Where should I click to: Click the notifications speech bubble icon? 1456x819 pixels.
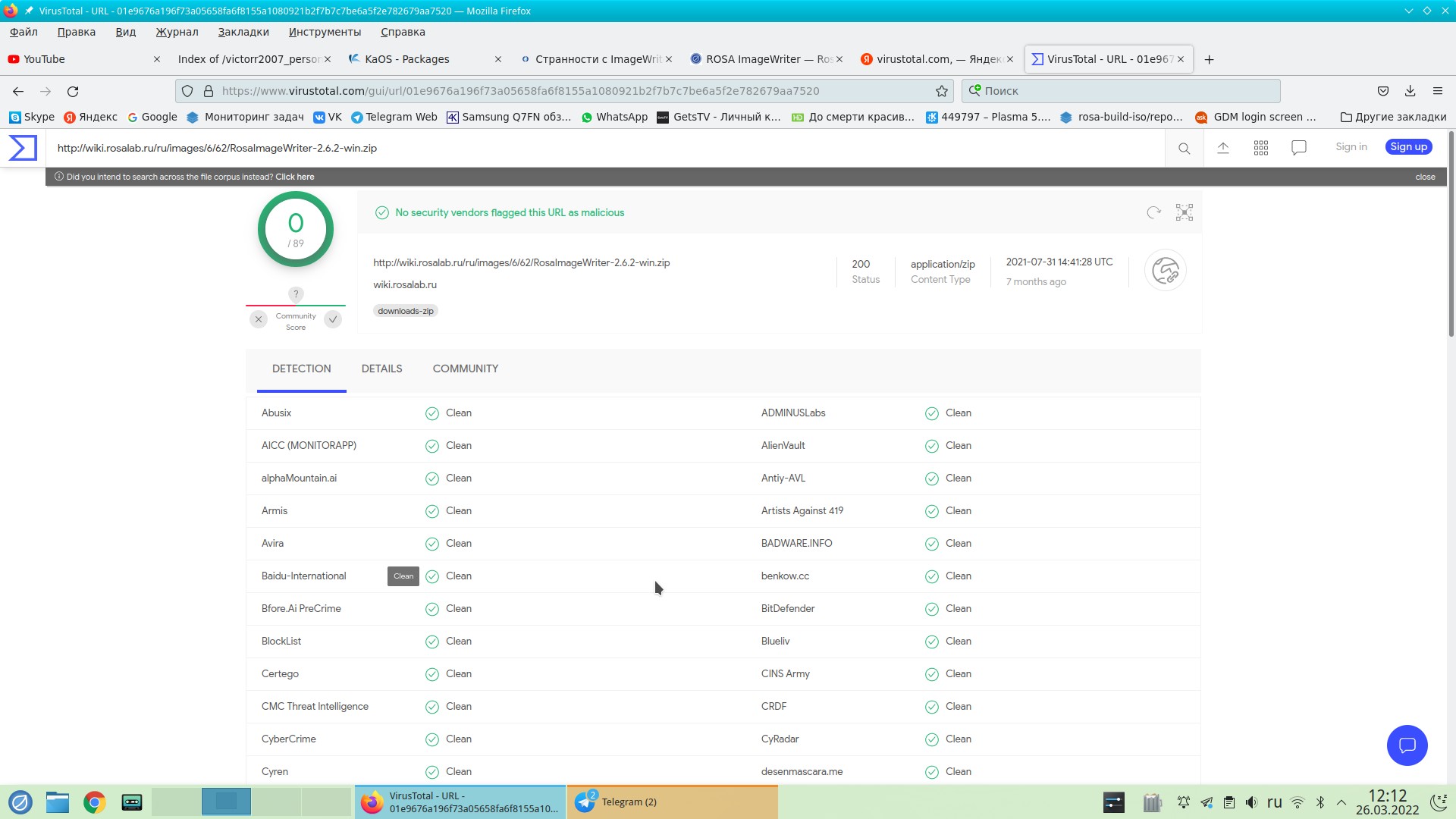pyautogui.click(x=1298, y=148)
